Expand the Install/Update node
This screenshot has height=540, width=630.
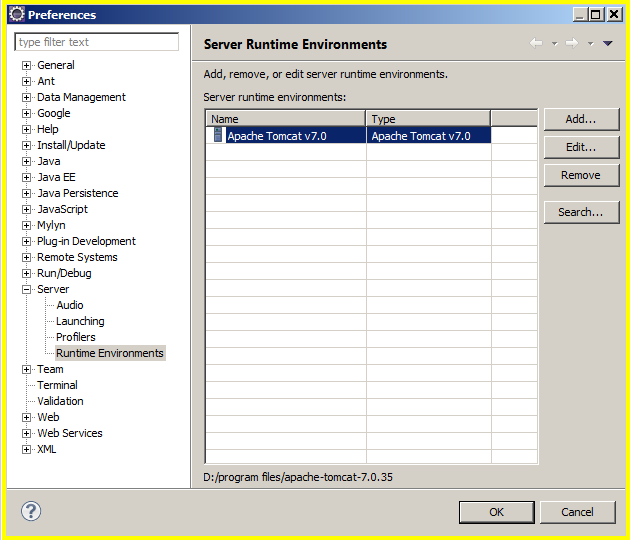click(26, 145)
